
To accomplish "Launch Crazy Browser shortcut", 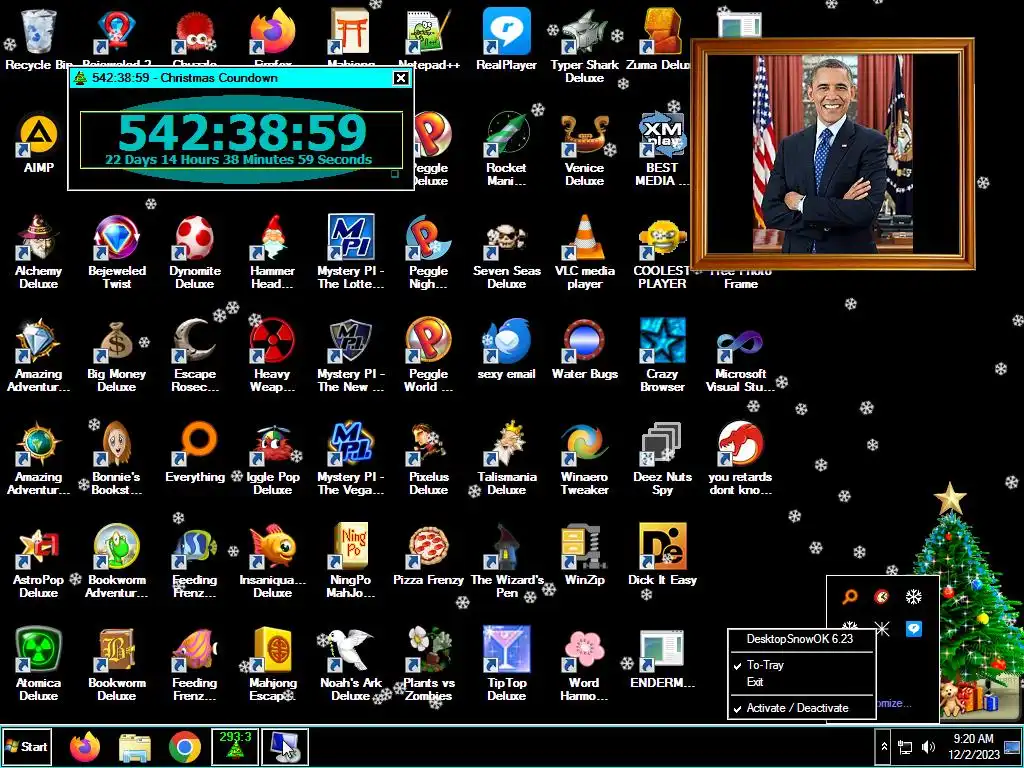I will tap(662, 355).
